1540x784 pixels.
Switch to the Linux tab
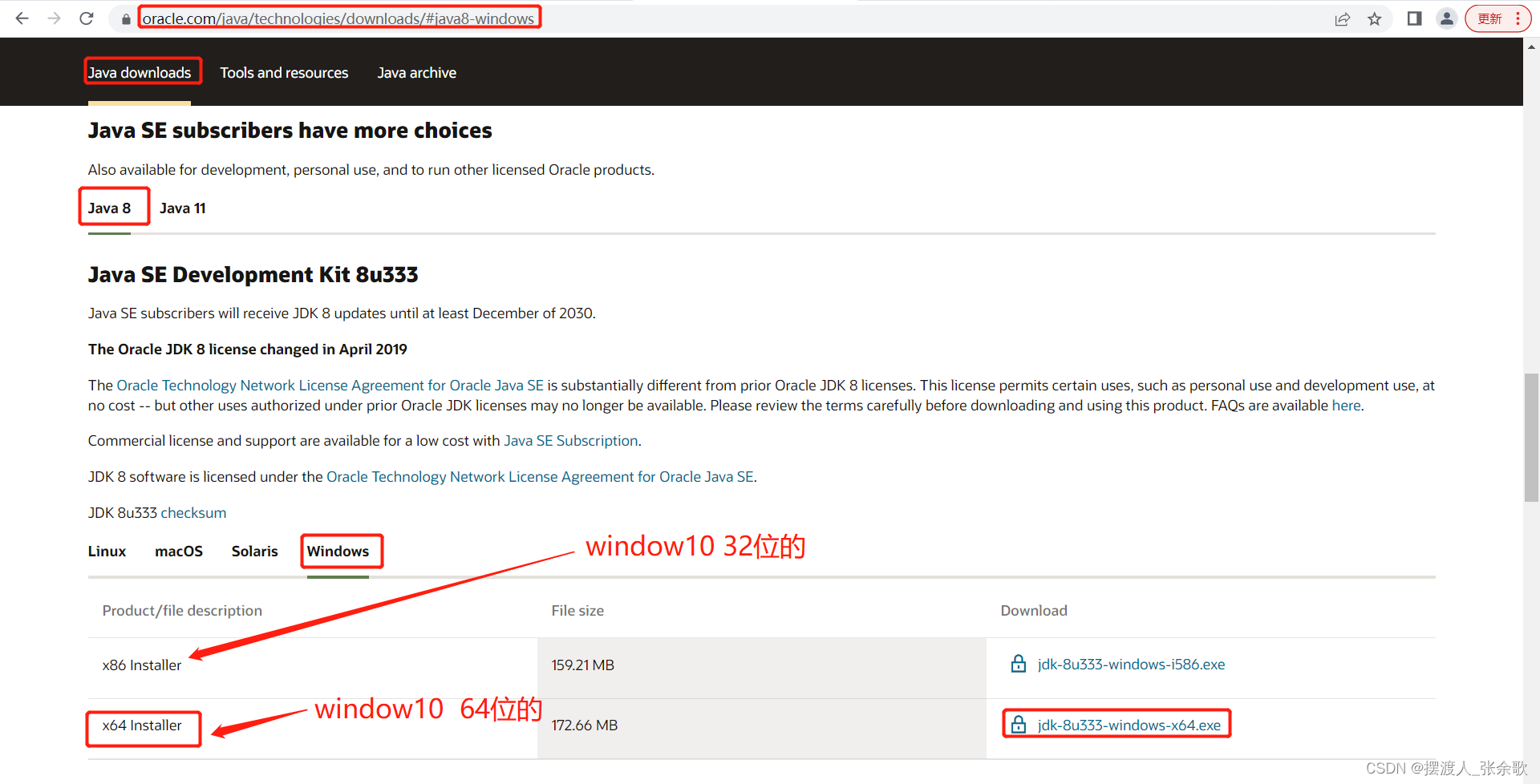[107, 552]
